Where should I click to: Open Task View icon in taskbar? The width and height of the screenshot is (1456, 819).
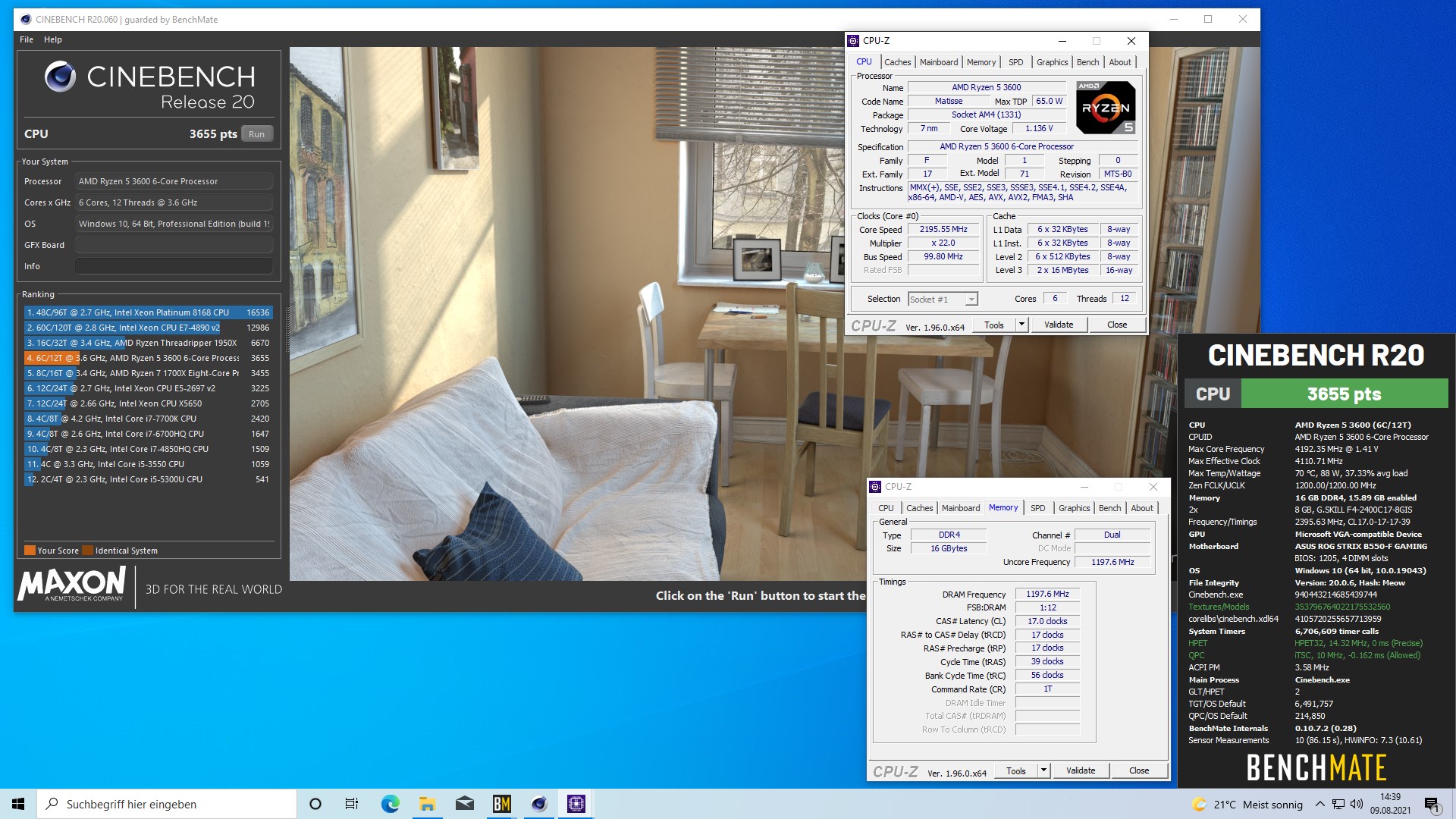pos(352,804)
